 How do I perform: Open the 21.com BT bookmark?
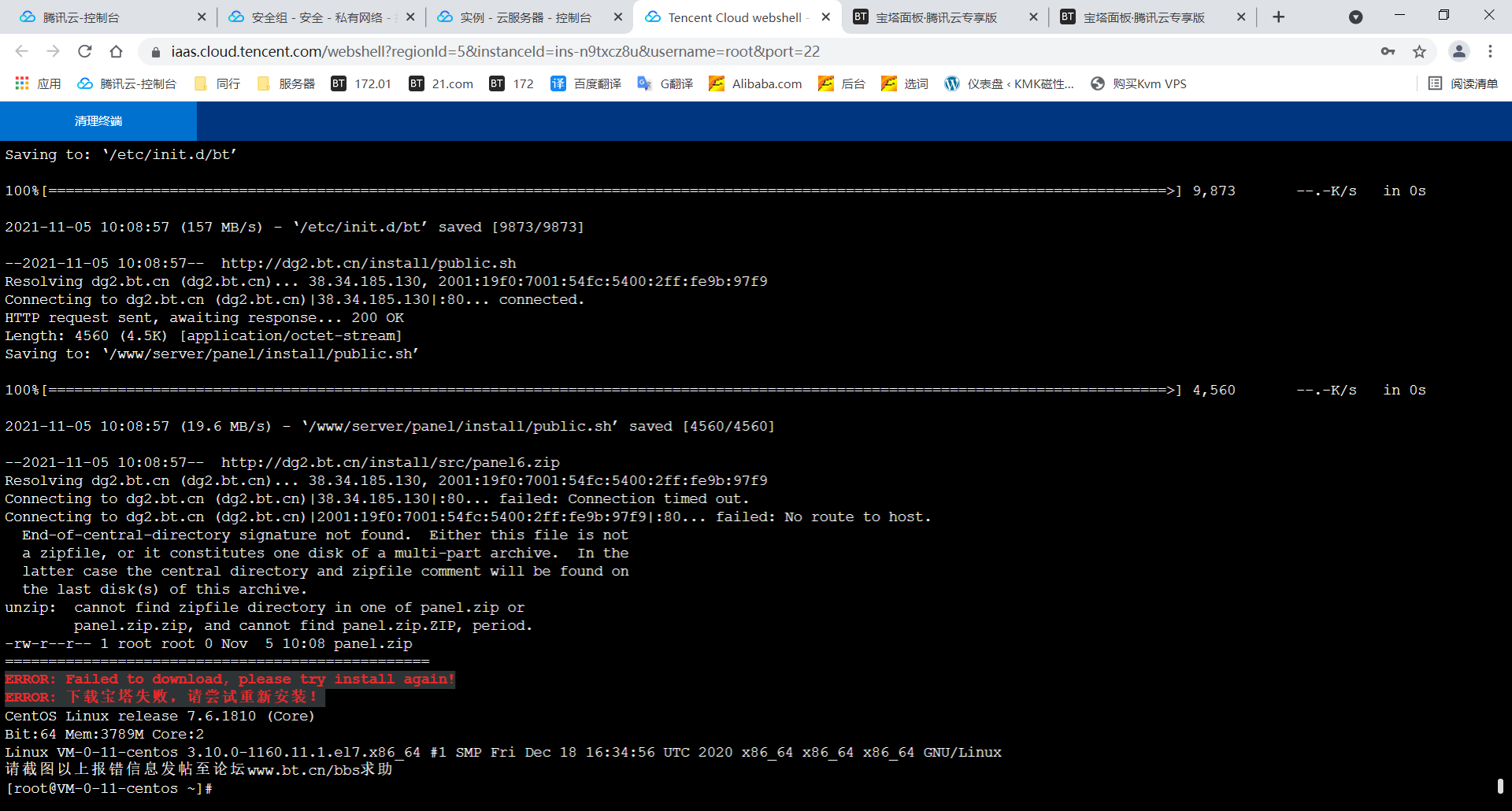441,83
